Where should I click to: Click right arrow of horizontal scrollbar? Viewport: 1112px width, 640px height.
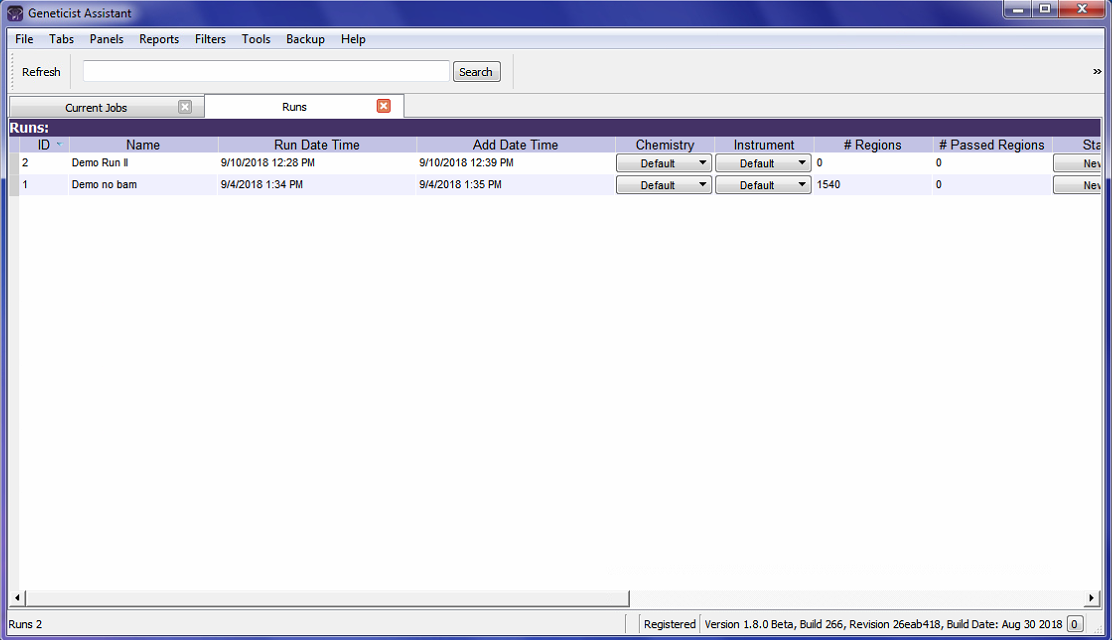[x=1091, y=598]
